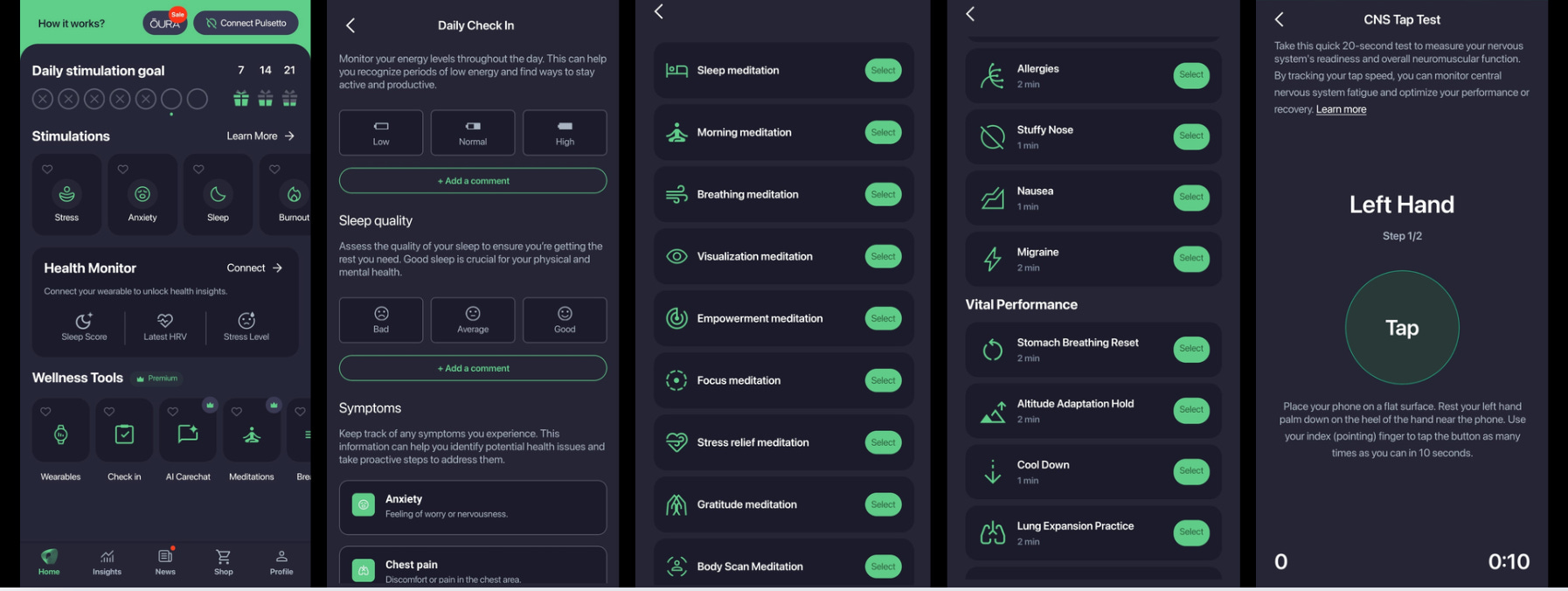This screenshot has width=1568, height=591.
Task: Favorite the Stress stimulation heart
Action: point(47,169)
